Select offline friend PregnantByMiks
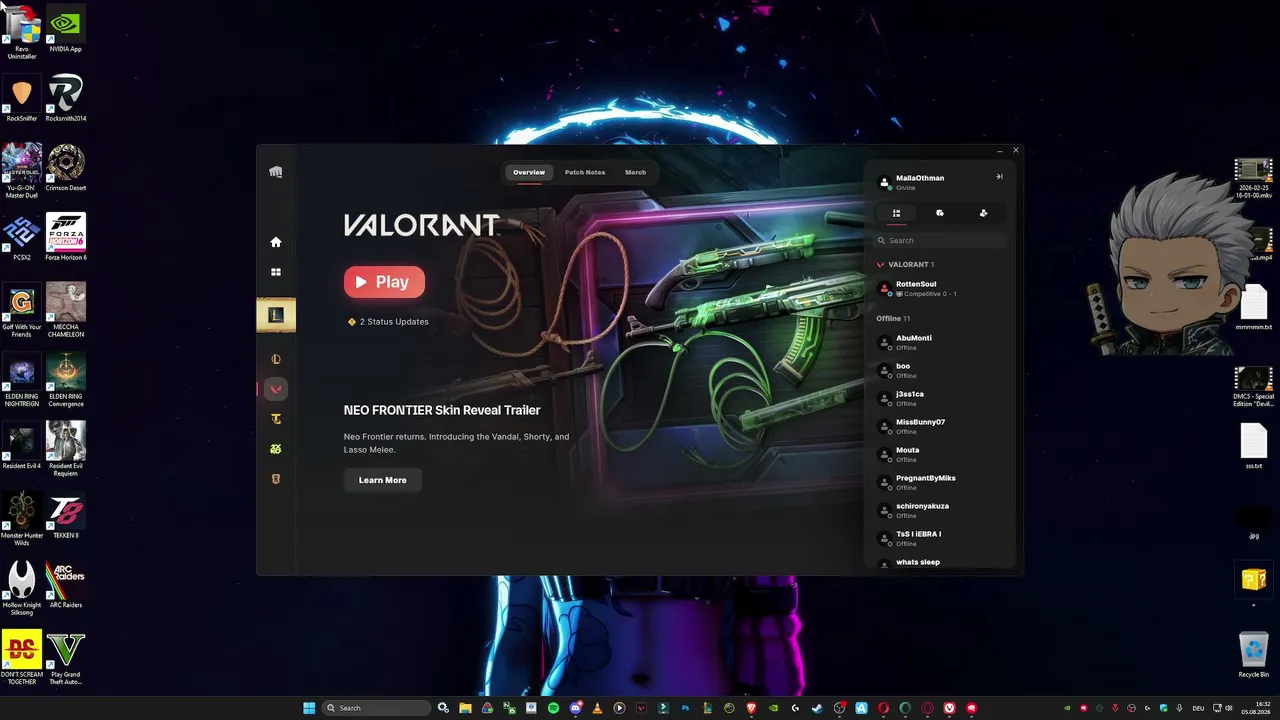Screen dimensions: 1280x720 940,482
